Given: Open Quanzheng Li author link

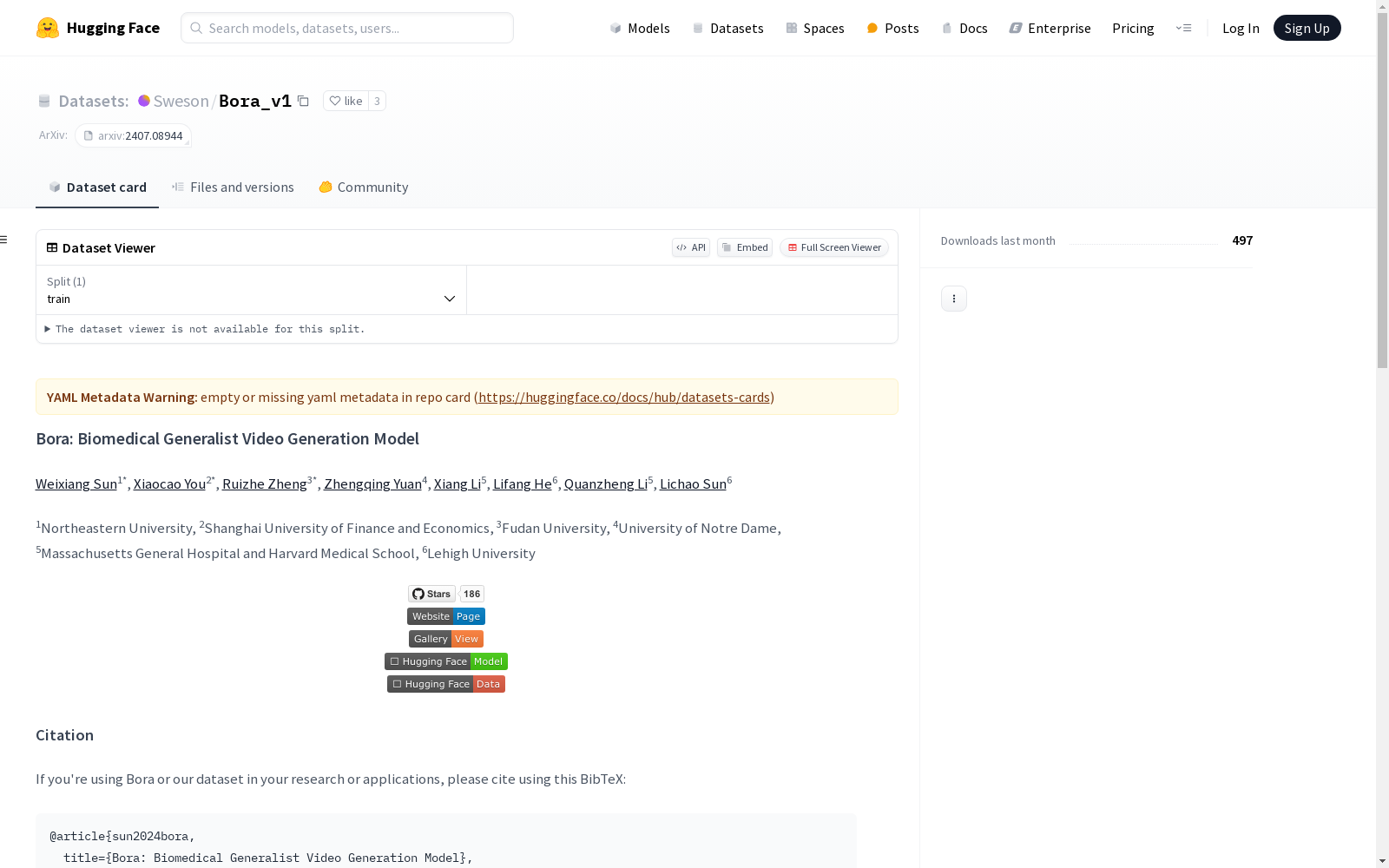Looking at the screenshot, I should [606, 483].
